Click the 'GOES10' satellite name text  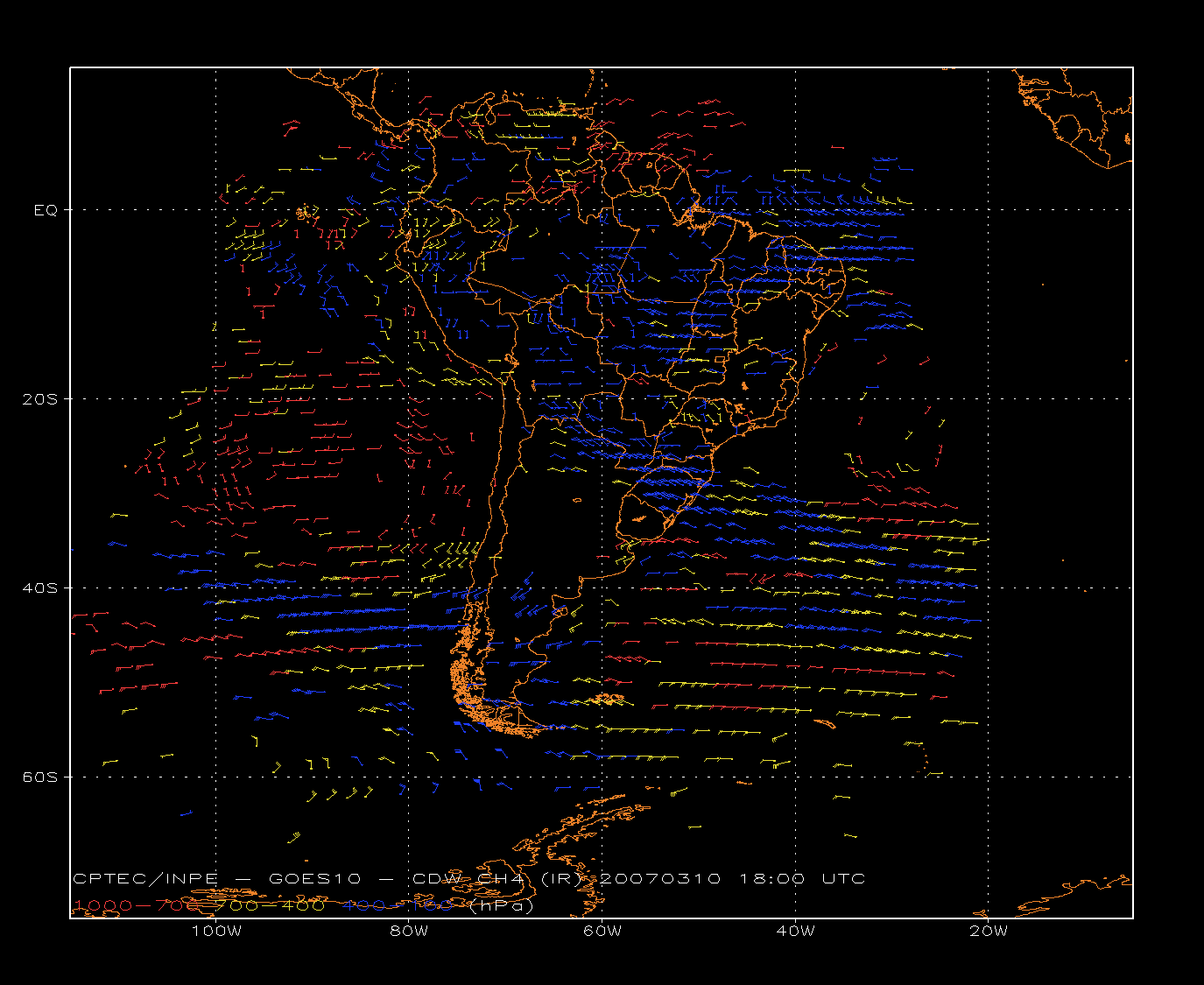tap(314, 878)
